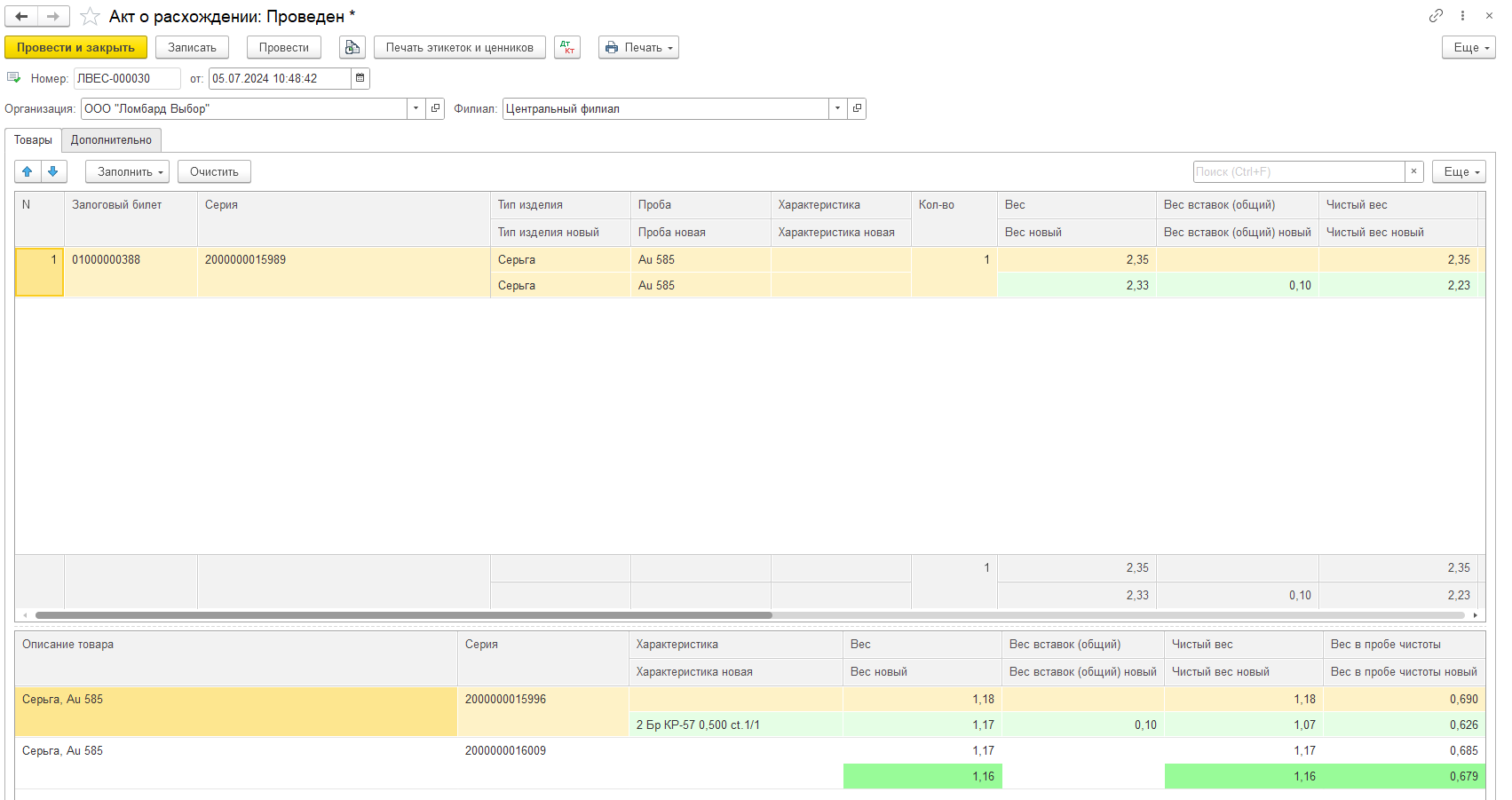Click the document status icon beside Номер
Screen dimensions: 1512x800
pyautogui.click(x=13, y=78)
